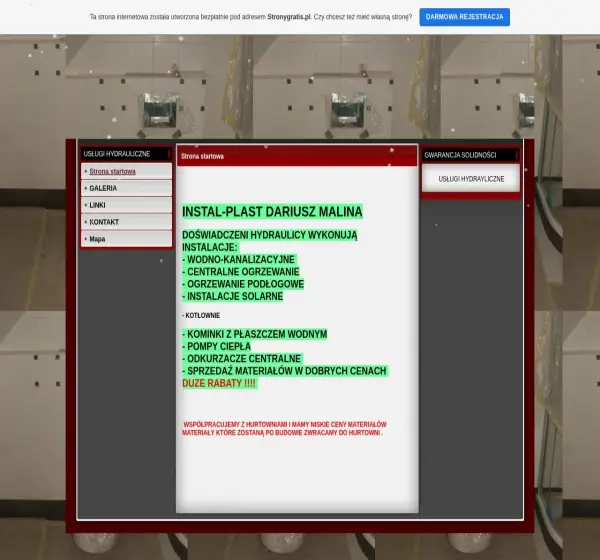Open the Strona startowa menu link

click(112, 171)
